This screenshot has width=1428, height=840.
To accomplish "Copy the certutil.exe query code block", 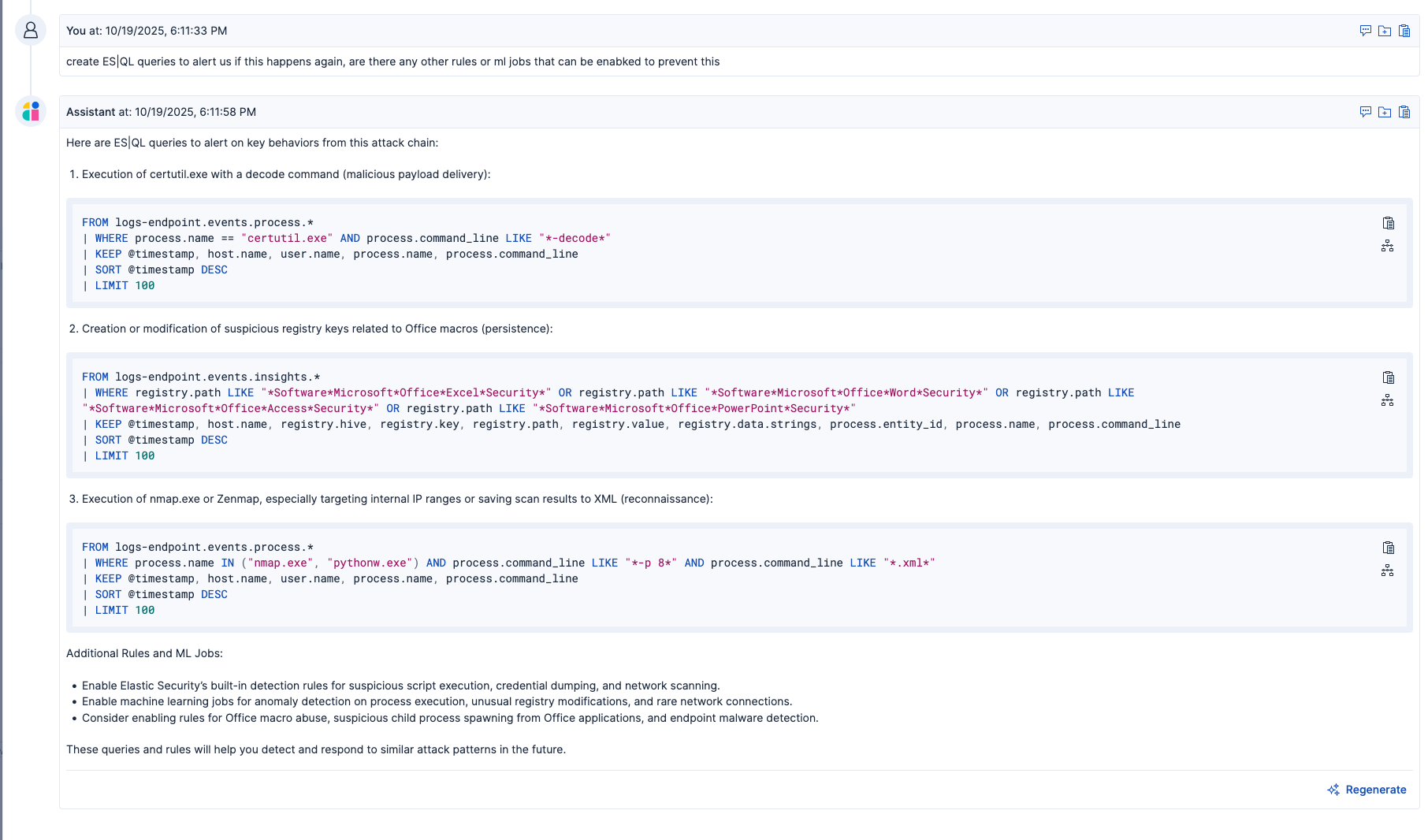I will pos(1388,223).
